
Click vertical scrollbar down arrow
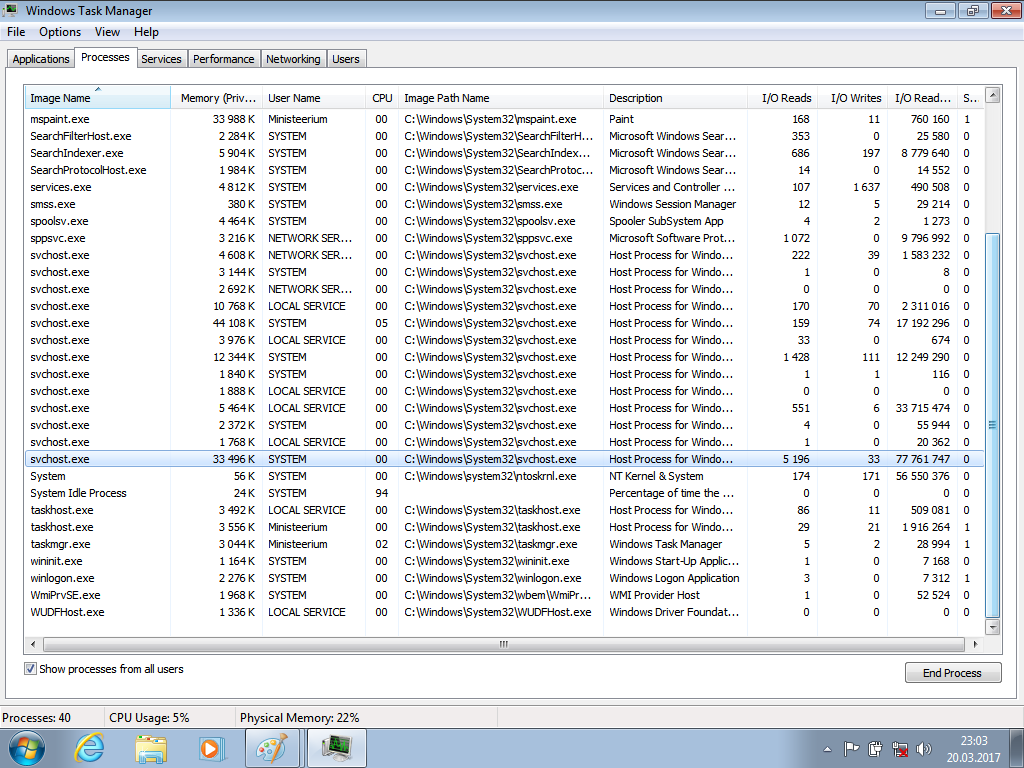(x=993, y=627)
